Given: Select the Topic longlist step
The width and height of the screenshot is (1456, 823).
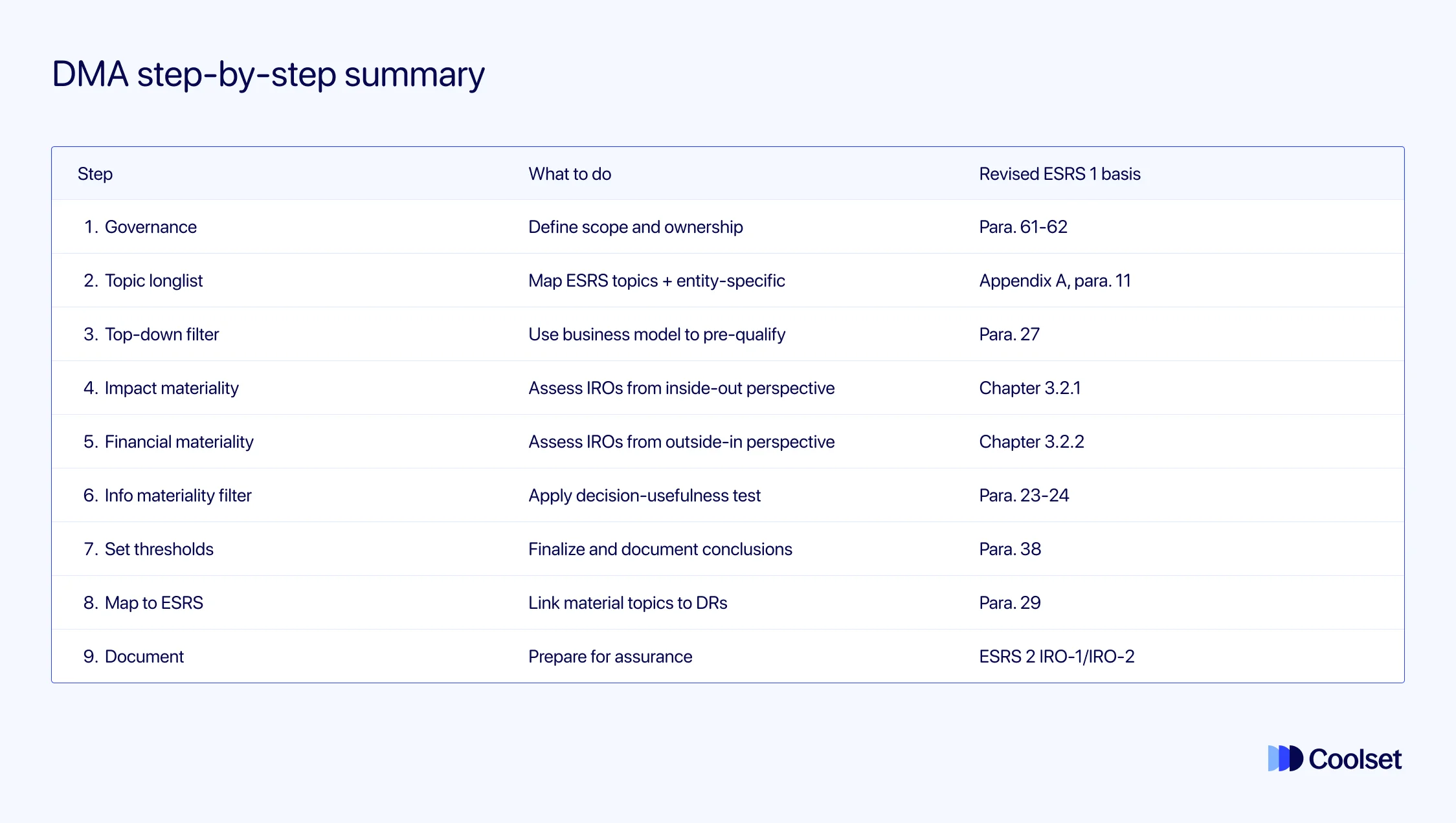Looking at the screenshot, I should 153,281.
